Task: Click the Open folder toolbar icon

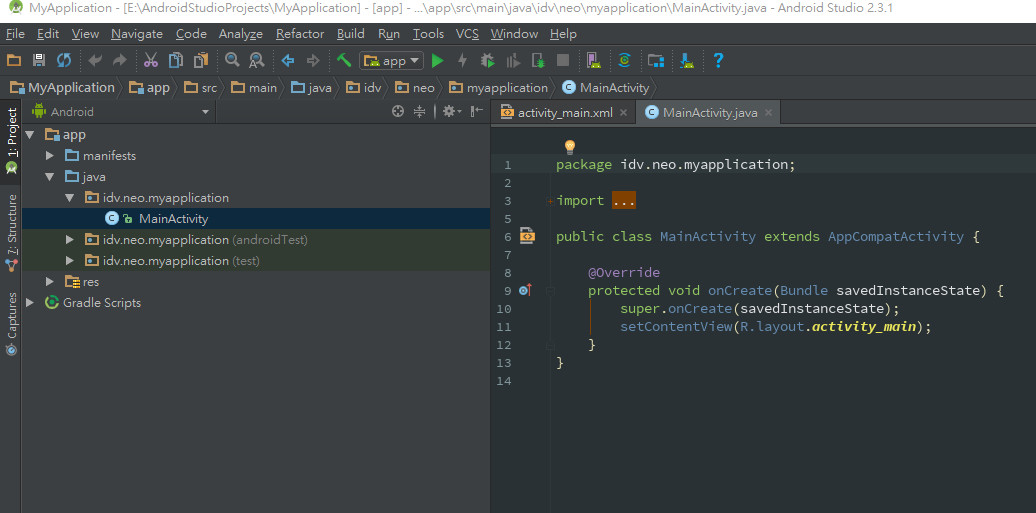Action: (14, 61)
